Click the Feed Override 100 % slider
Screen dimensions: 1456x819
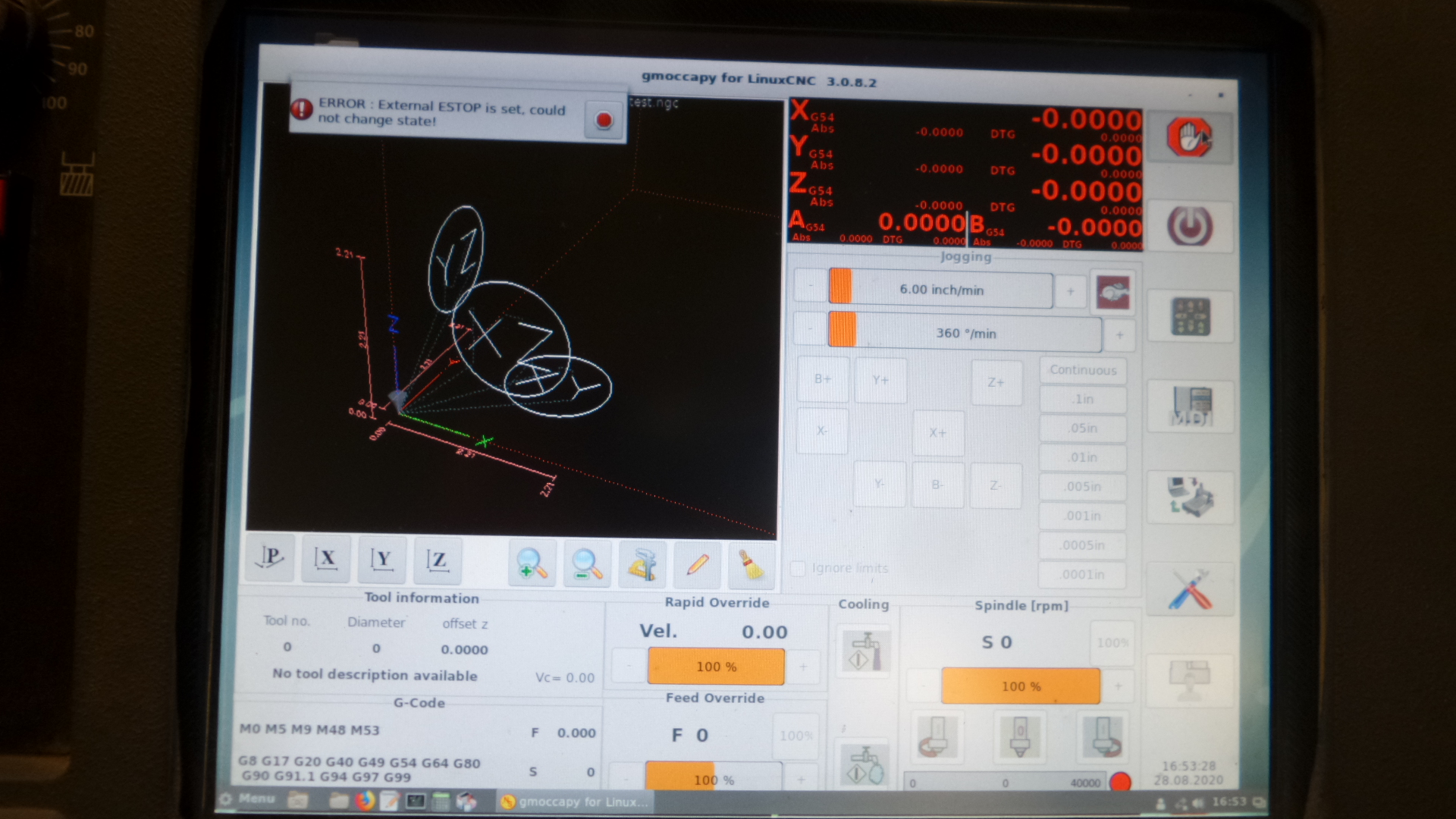point(713,779)
